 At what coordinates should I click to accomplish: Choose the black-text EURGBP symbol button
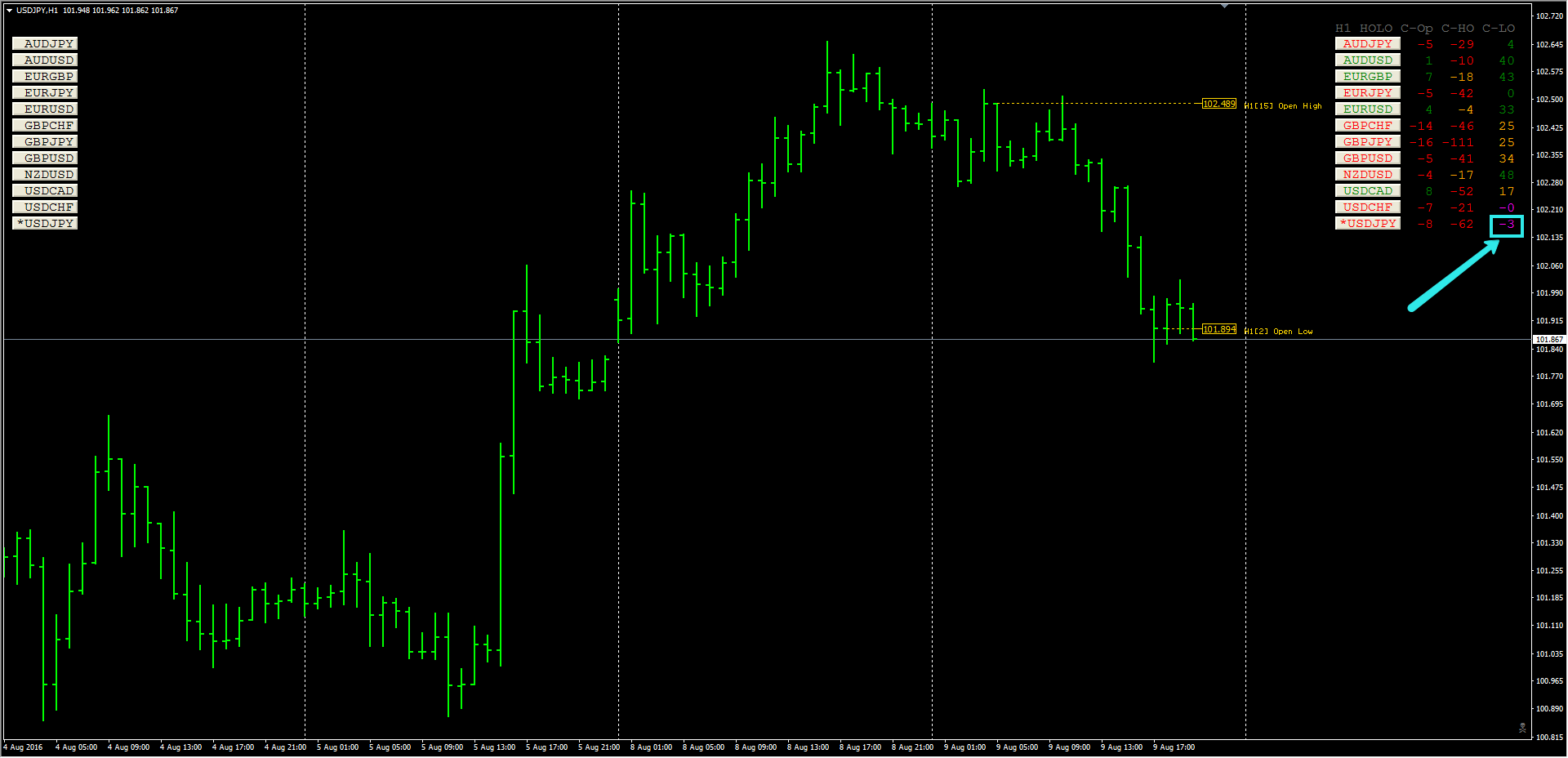pos(45,76)
